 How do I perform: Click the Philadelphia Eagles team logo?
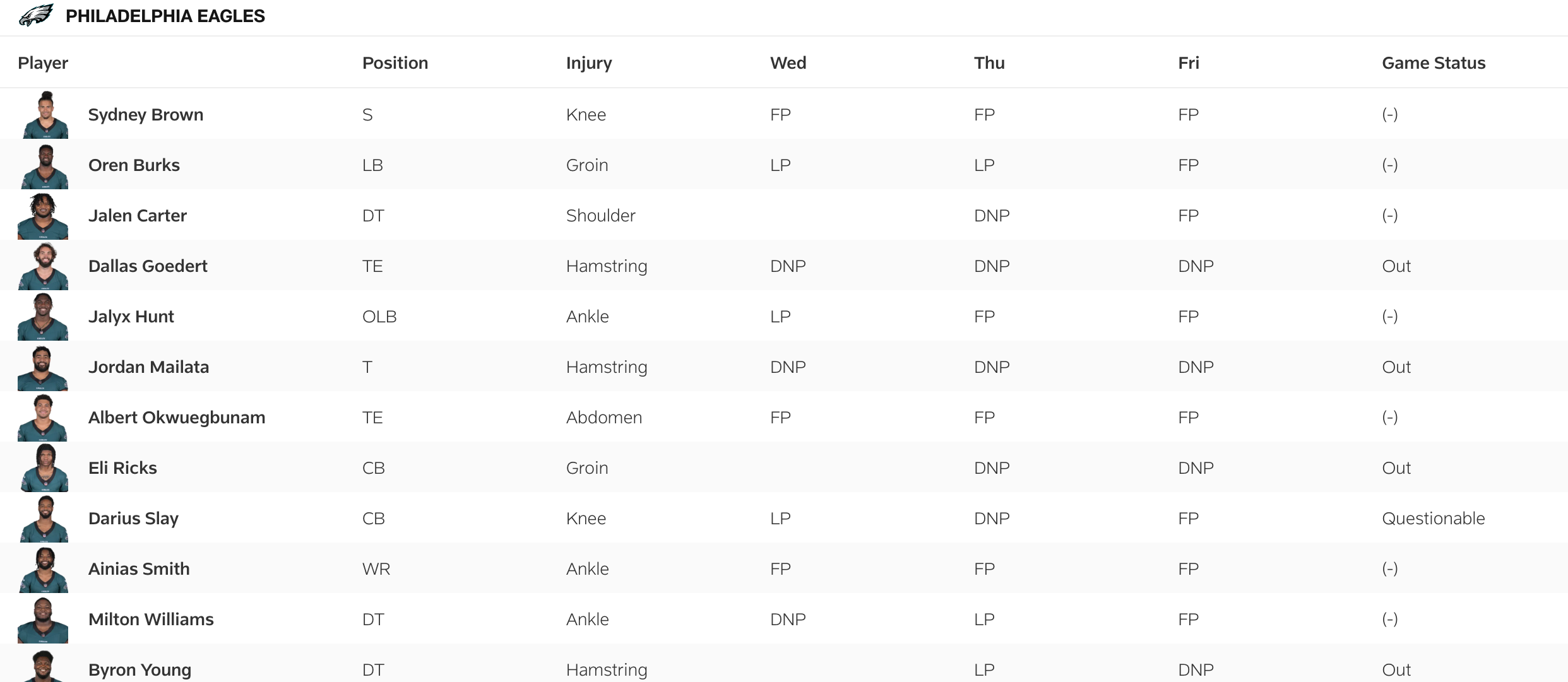pyautogui.click(x=36, y=15)
